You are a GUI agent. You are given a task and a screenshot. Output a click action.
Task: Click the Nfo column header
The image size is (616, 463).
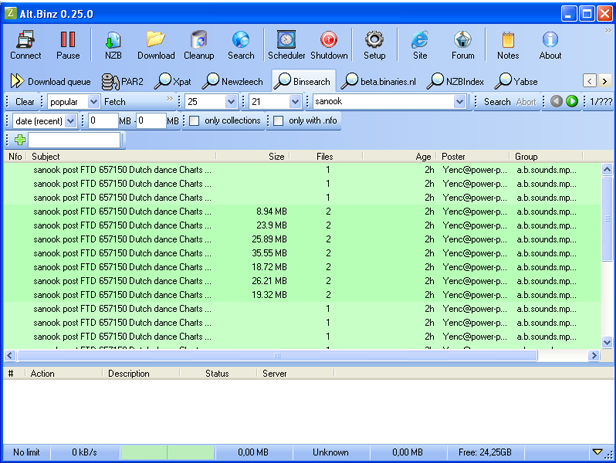pyautogui.click(x=15, y=156)
